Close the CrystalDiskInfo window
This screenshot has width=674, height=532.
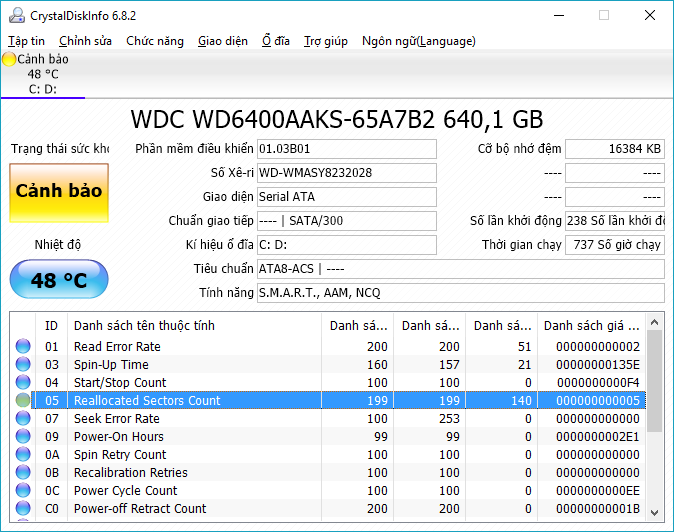click(650, 15)
